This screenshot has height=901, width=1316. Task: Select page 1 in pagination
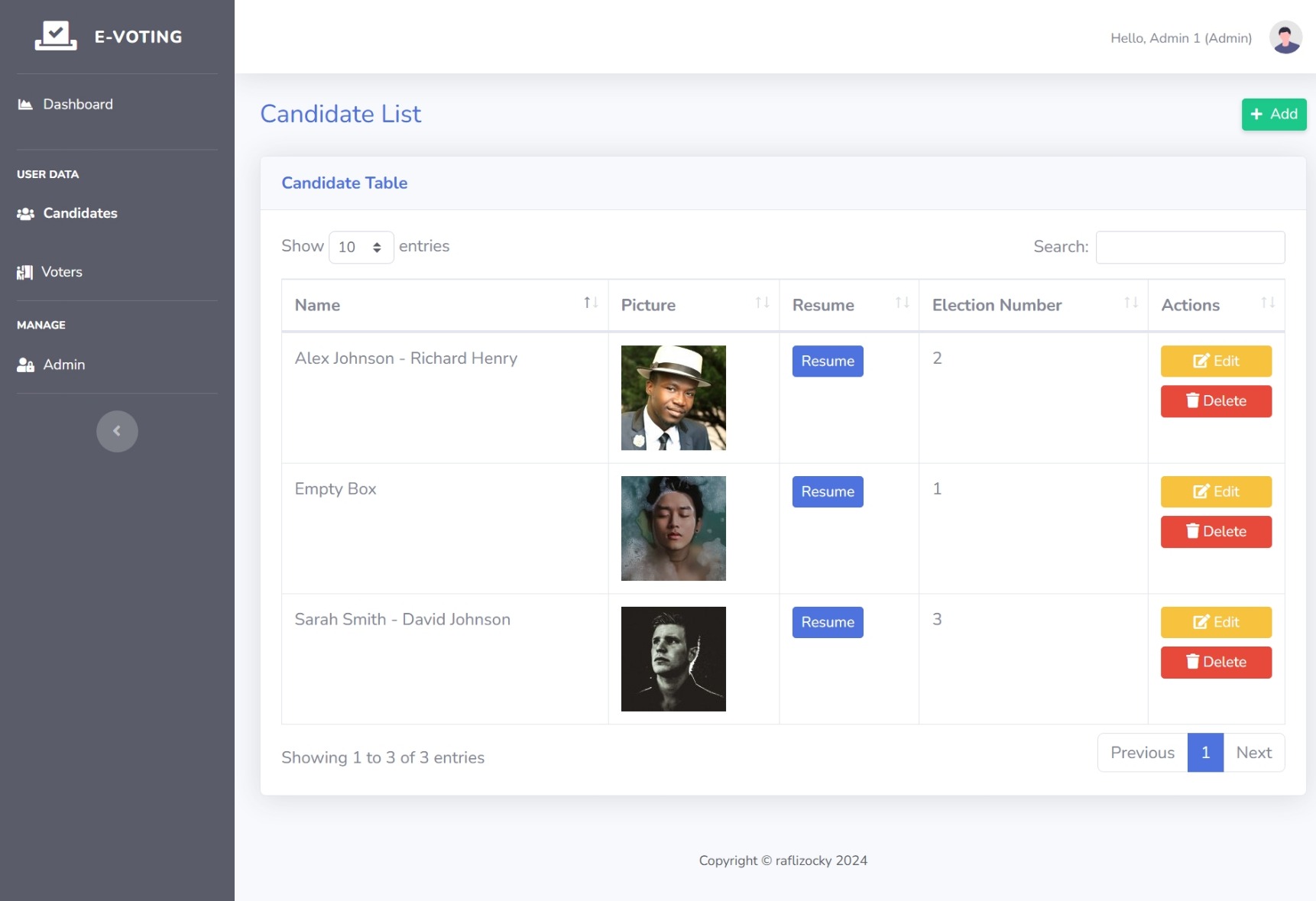(1204, 753)
